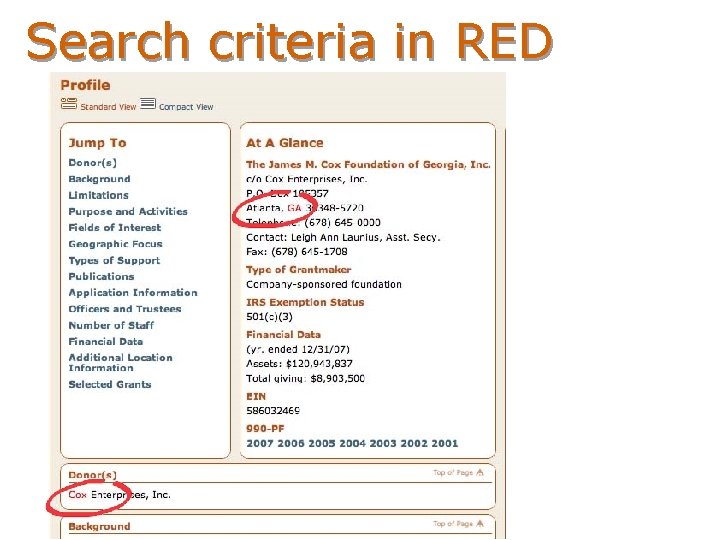Jump to Additional Location Information
The width and height of the screenshot is (720, 540).
120,362
